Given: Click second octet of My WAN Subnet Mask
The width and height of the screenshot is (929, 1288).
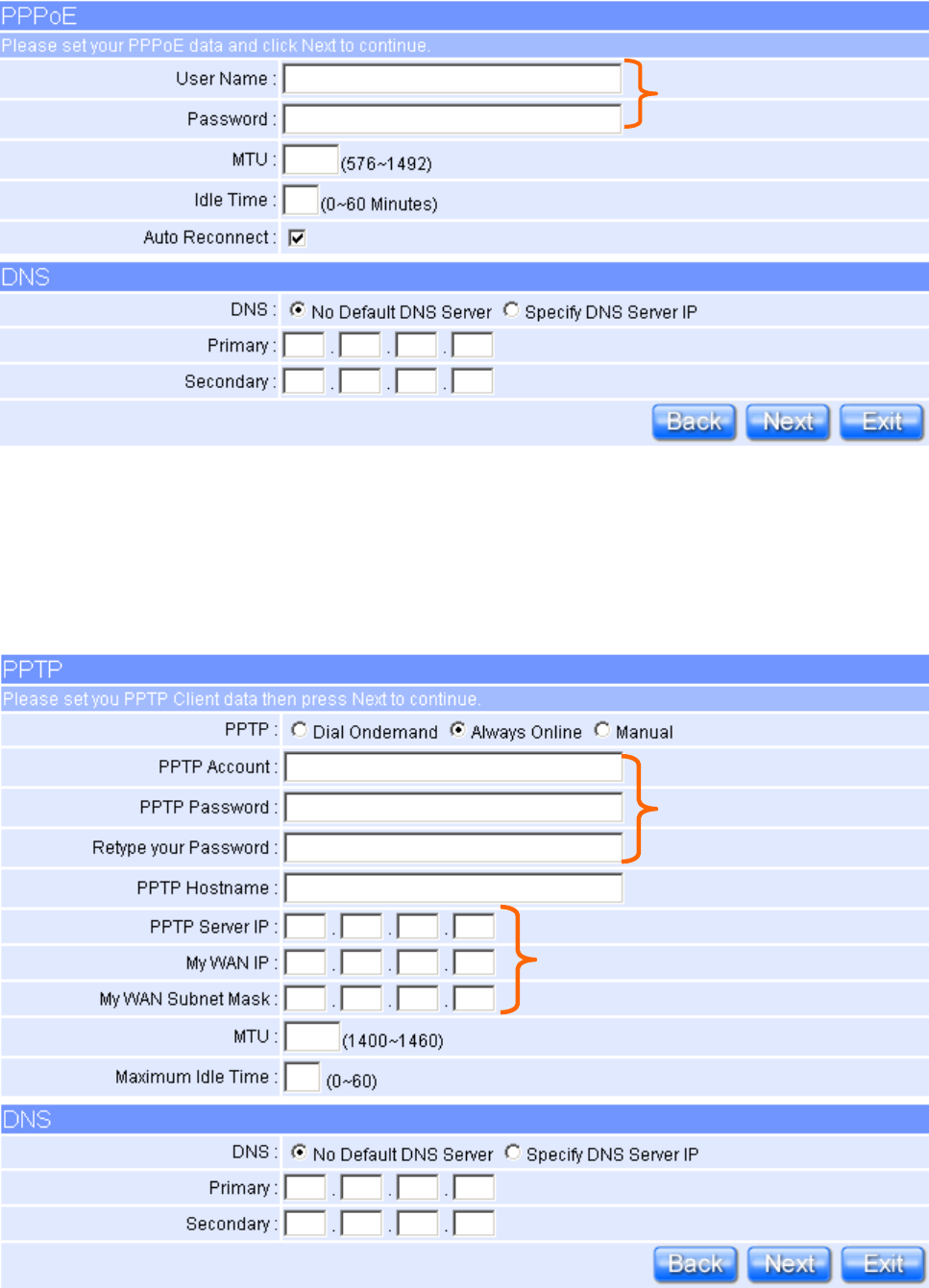Looking at the screenshot, I should 362,999.
